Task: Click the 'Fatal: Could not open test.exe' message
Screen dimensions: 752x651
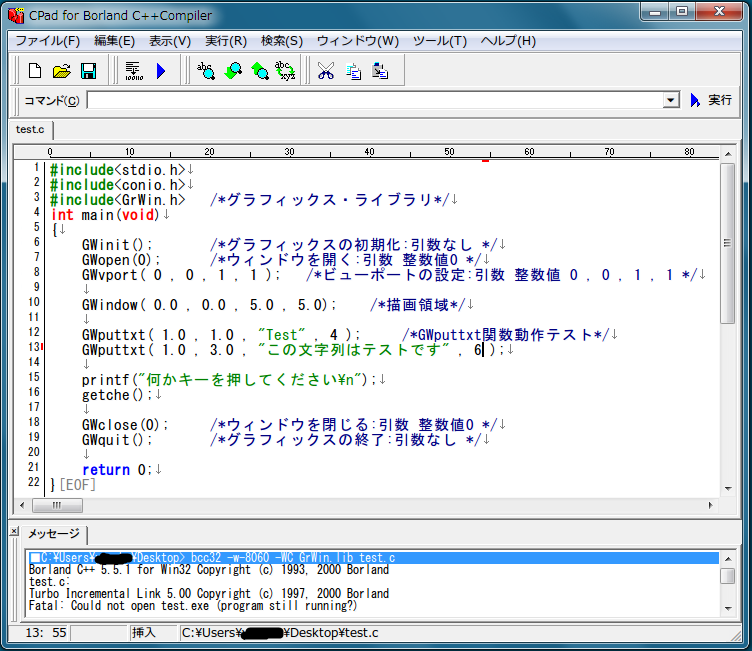Action: point(193,606)
